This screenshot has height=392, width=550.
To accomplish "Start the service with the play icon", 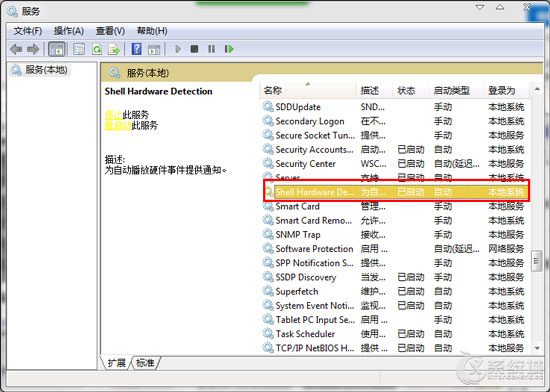I will coord(178,49).
